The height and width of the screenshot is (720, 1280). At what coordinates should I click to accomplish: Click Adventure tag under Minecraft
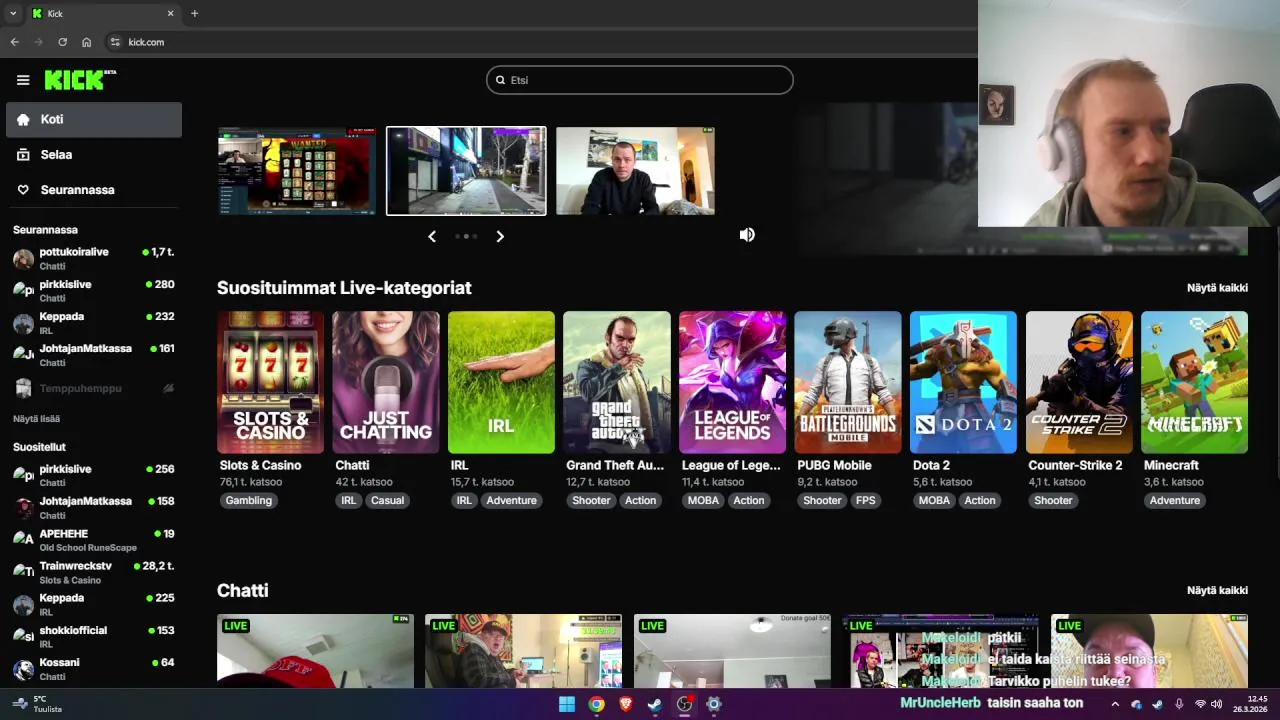pos(1174,501)
